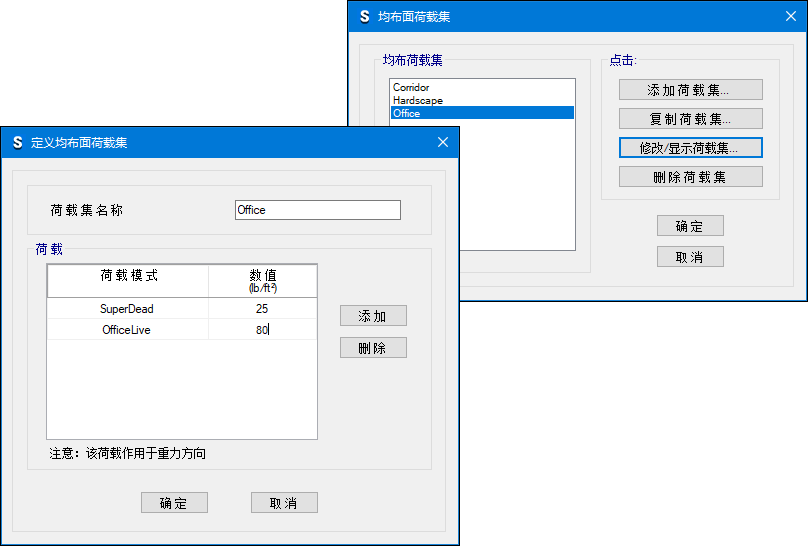The height and width of the screenshot is (546, 808).
Task: Select the SuperDead load pattern cell
Action: point(127,309)
